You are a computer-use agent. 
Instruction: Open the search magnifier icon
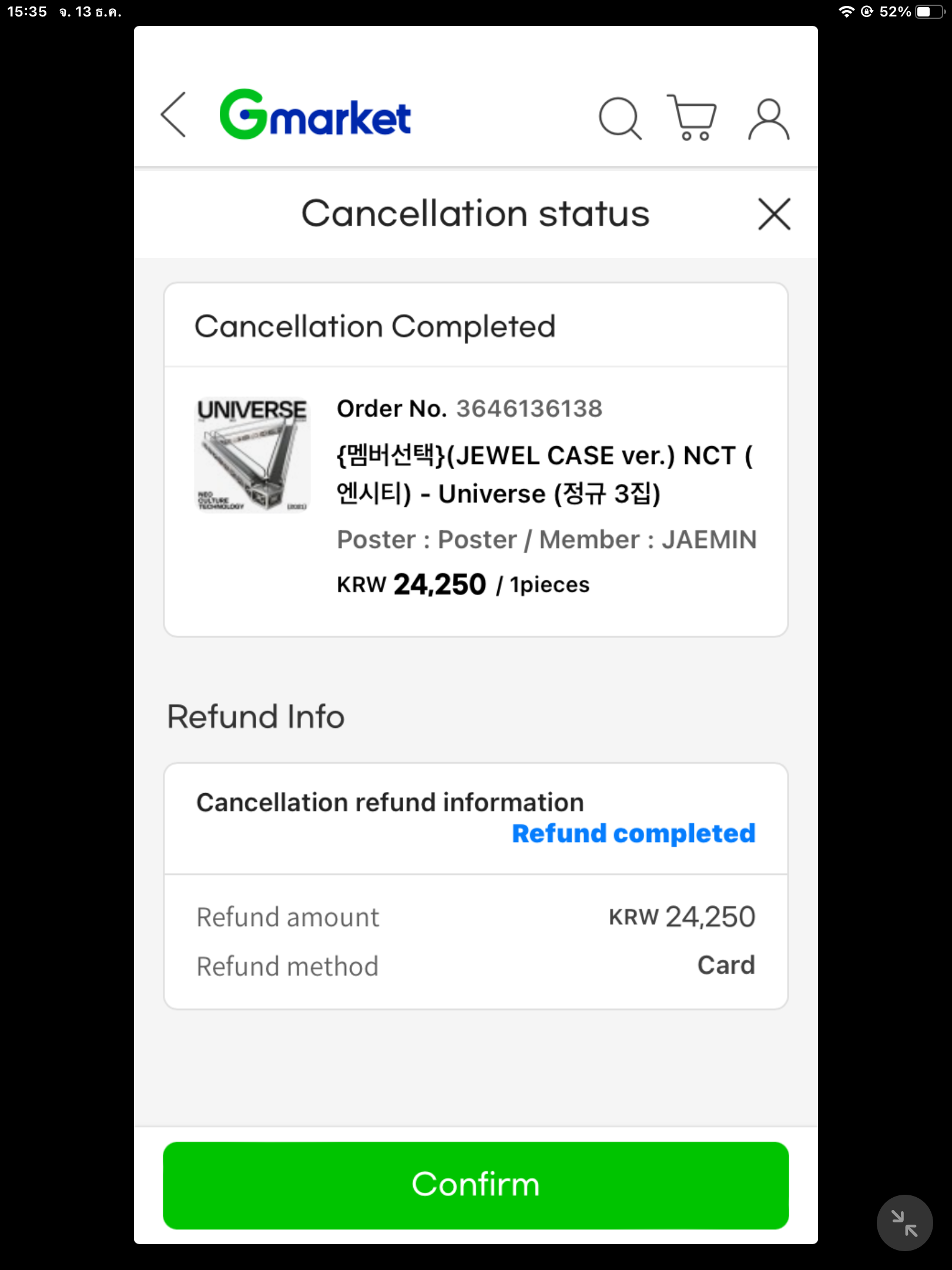(x=620, y=118)
